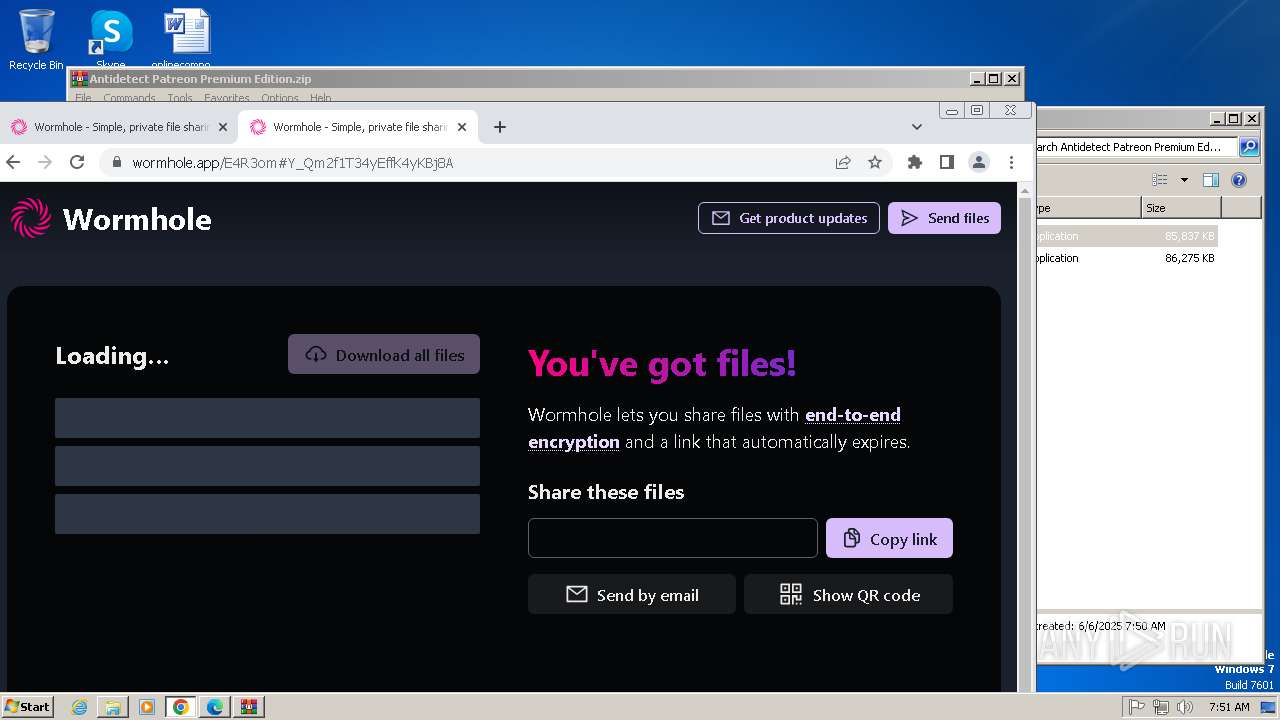The image size is (1280, 720).
Task: Sort by the Type column header
Action: [1089, 208]
